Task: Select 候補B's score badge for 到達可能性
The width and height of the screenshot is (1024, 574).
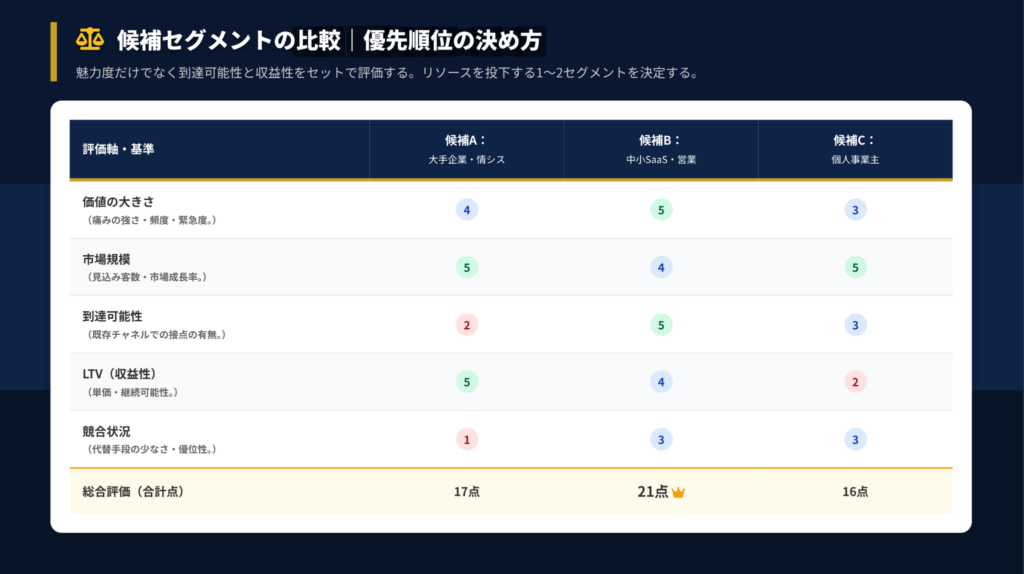Action: click(660, 325)
